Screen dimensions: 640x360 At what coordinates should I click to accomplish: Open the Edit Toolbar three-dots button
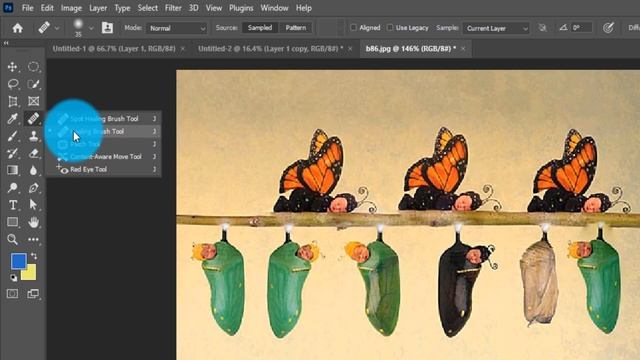(x=33, y=239)
